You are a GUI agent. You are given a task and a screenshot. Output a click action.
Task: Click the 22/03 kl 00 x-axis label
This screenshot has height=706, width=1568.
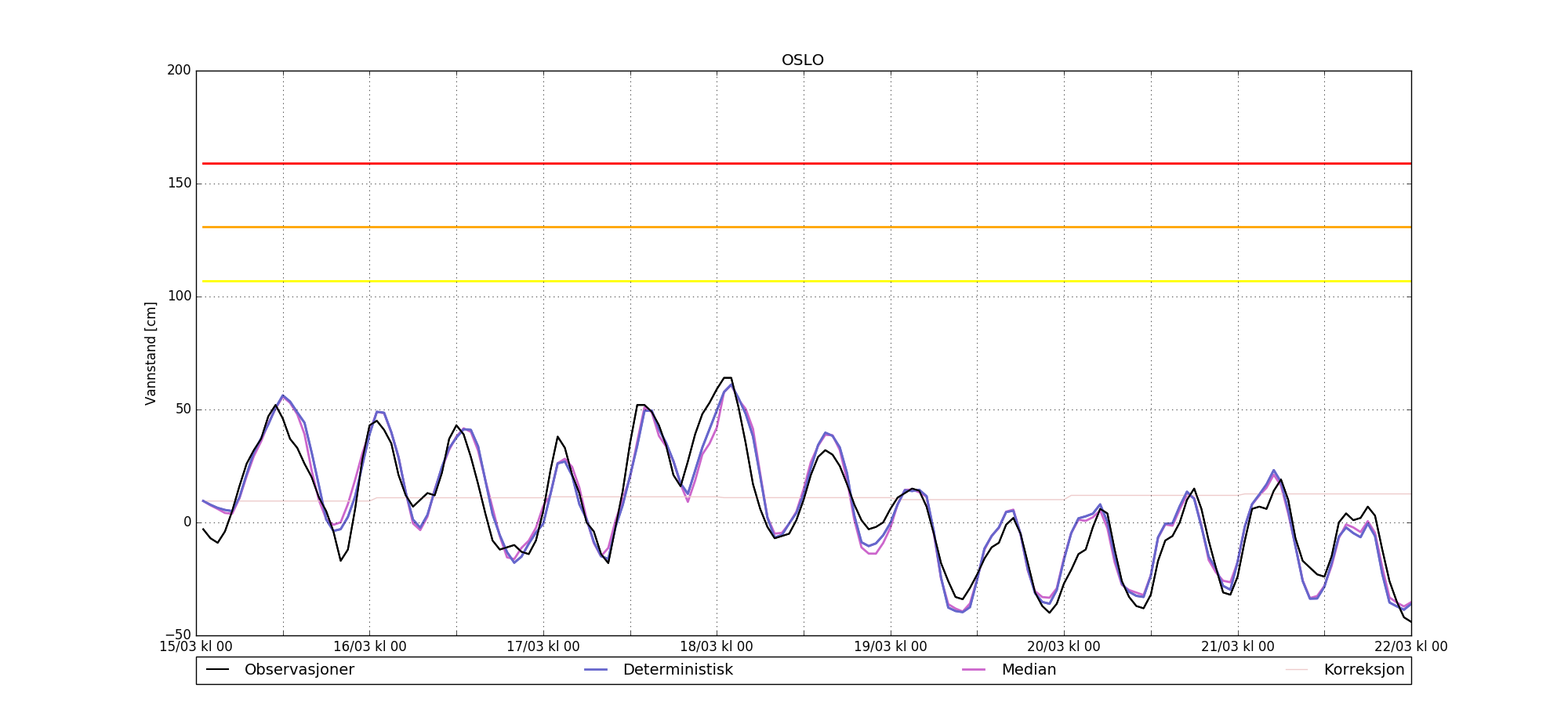(x=1411, y=647)
